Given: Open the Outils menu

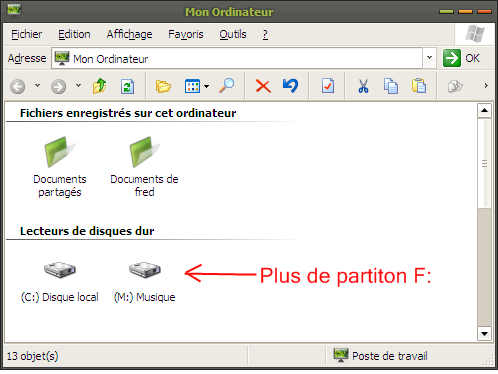Looking at the screenshot, I should (x=233, y=34).
